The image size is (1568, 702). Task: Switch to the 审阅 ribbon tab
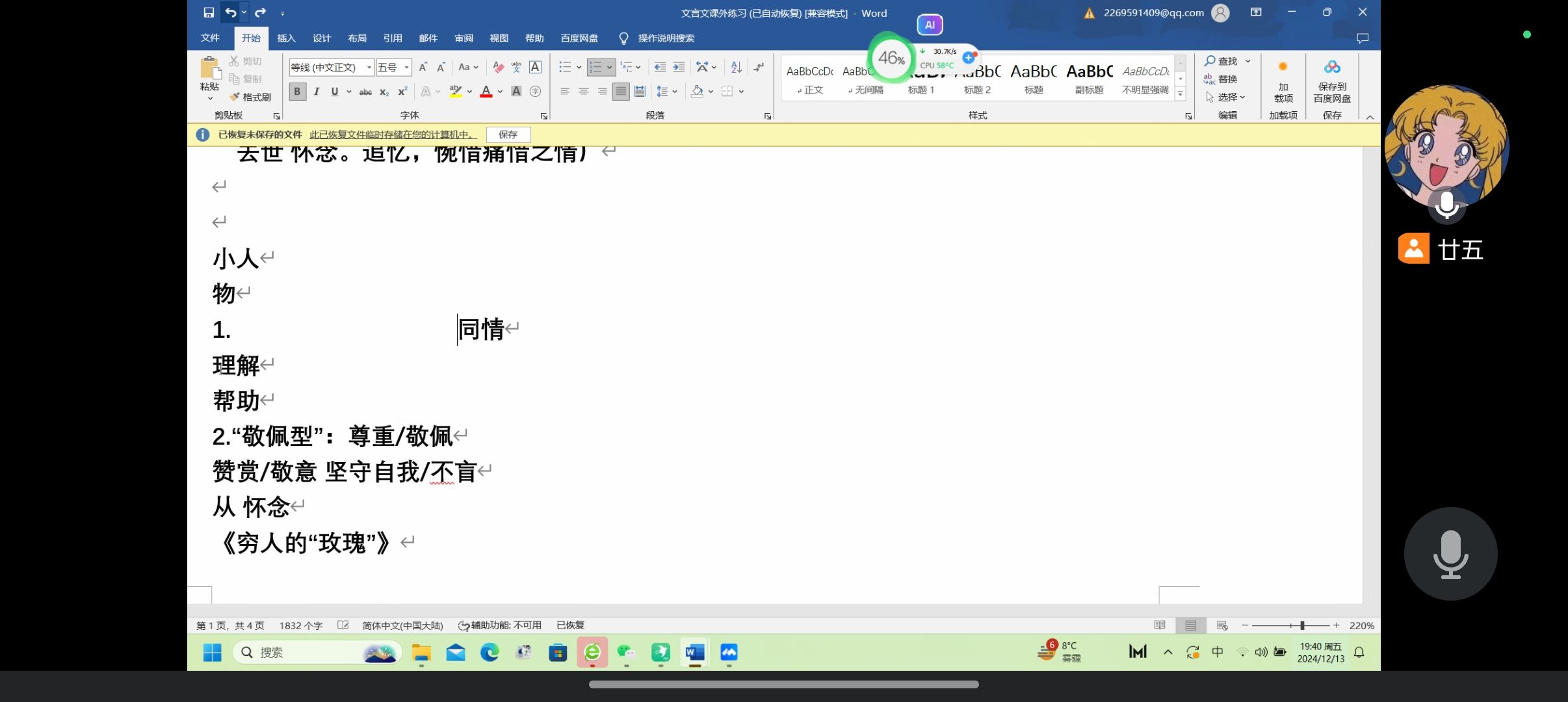click(464, 38)
